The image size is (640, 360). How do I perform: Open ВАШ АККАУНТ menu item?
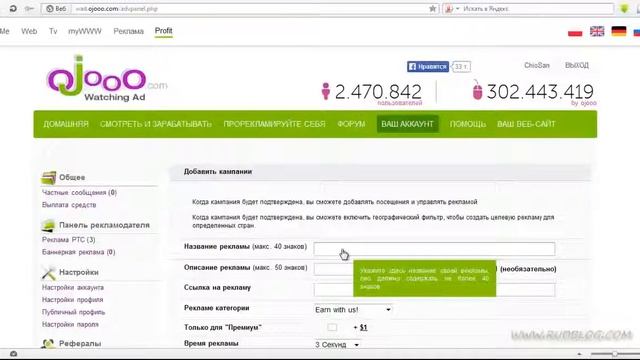point(407,124)
